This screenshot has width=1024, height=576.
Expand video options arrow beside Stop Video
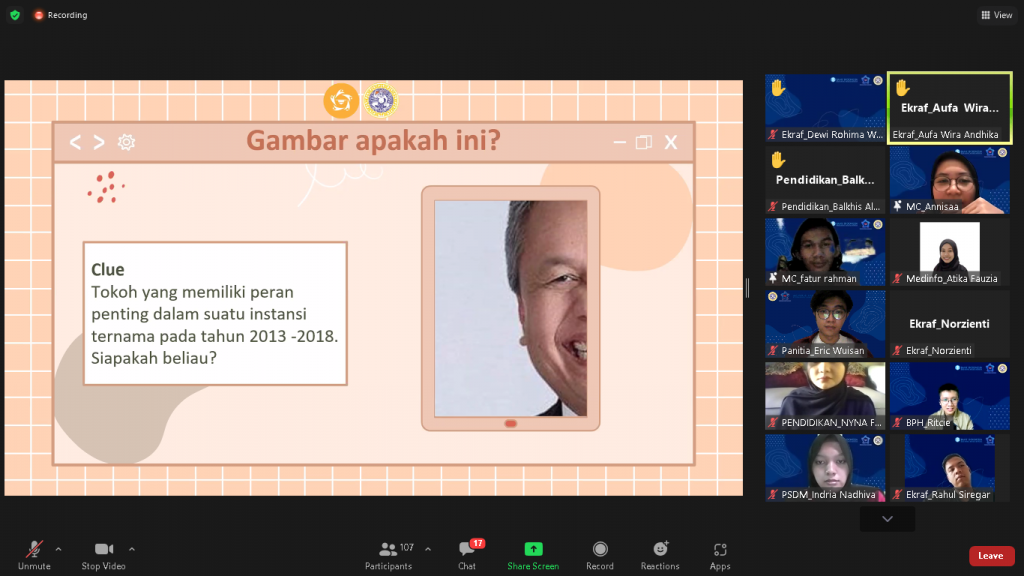tap(132, 549)
